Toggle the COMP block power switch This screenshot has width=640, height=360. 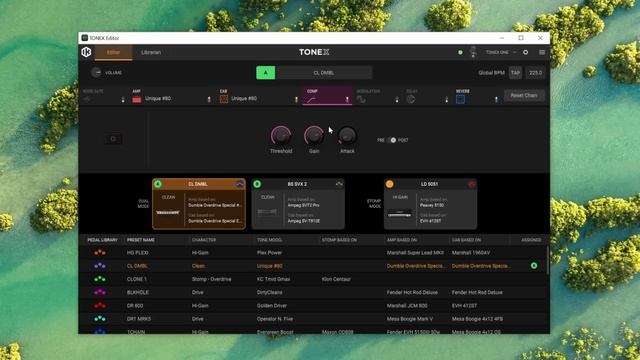(347, 99)
